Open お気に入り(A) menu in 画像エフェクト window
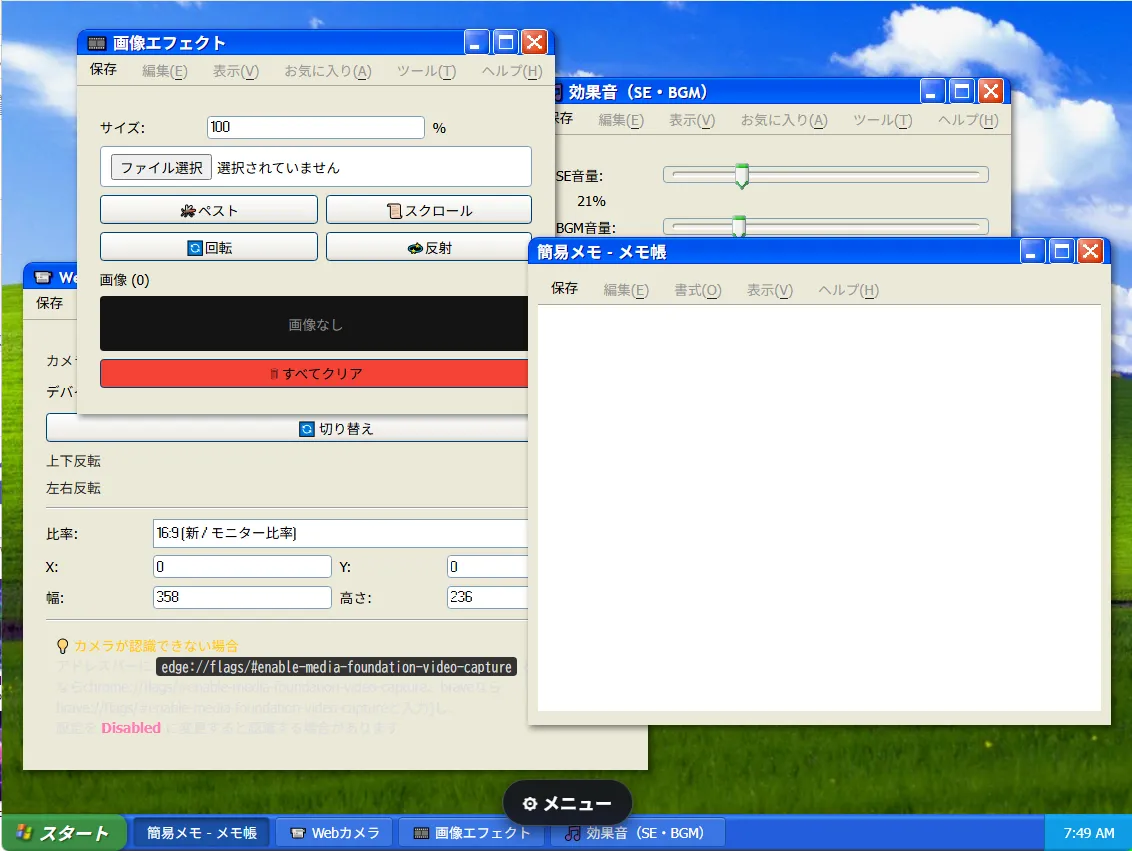 328,71
